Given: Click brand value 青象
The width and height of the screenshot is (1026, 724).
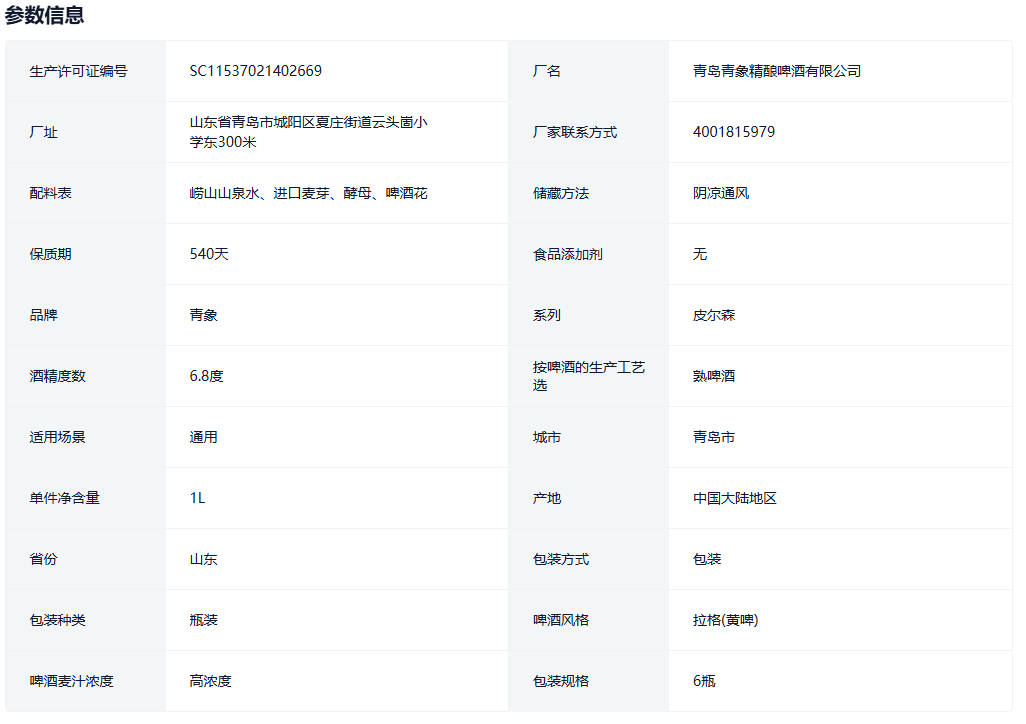Looking at the screenshot, I should coord(203,314).
